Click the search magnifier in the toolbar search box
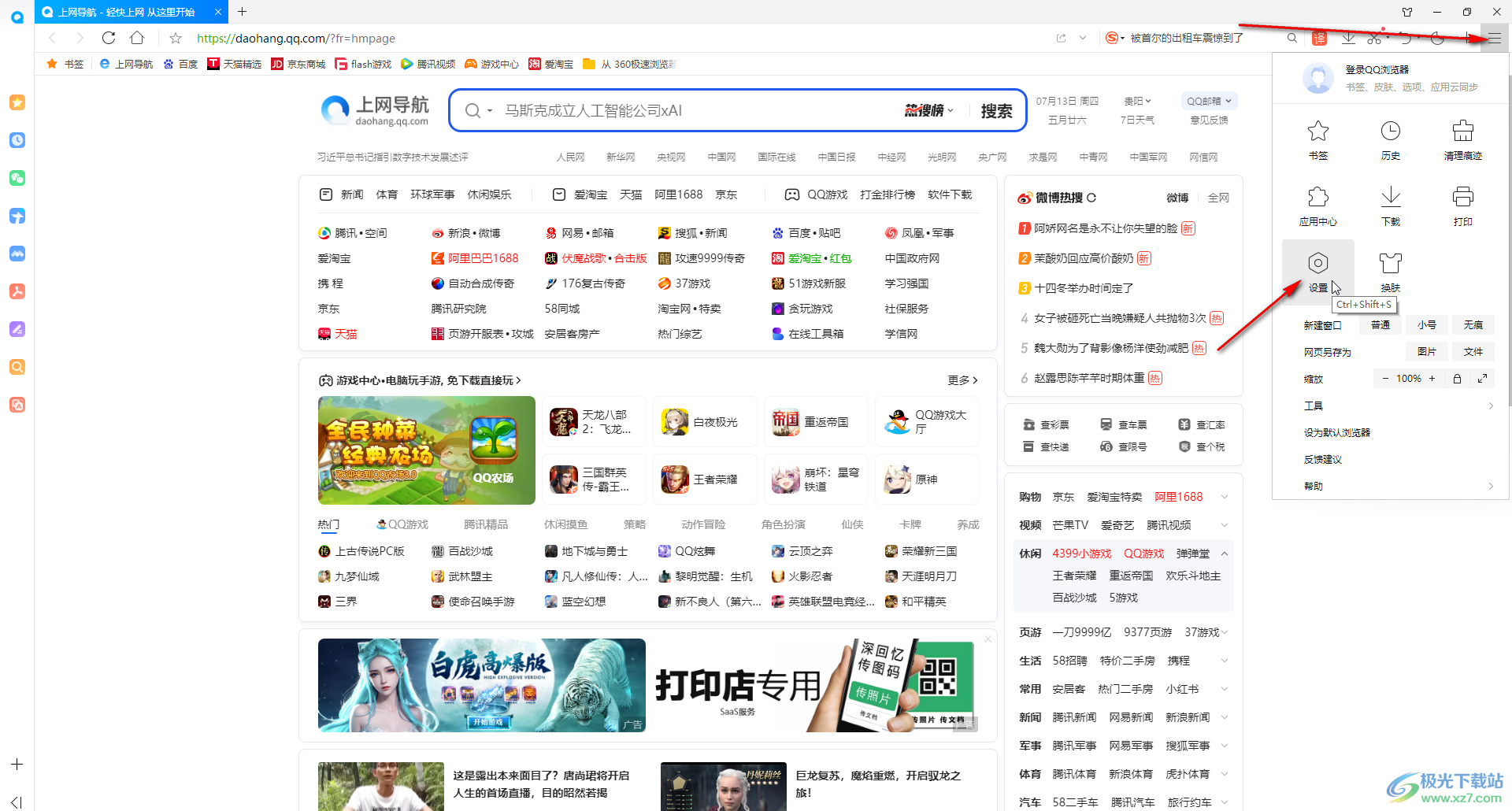 click(x=1292, y=38)
